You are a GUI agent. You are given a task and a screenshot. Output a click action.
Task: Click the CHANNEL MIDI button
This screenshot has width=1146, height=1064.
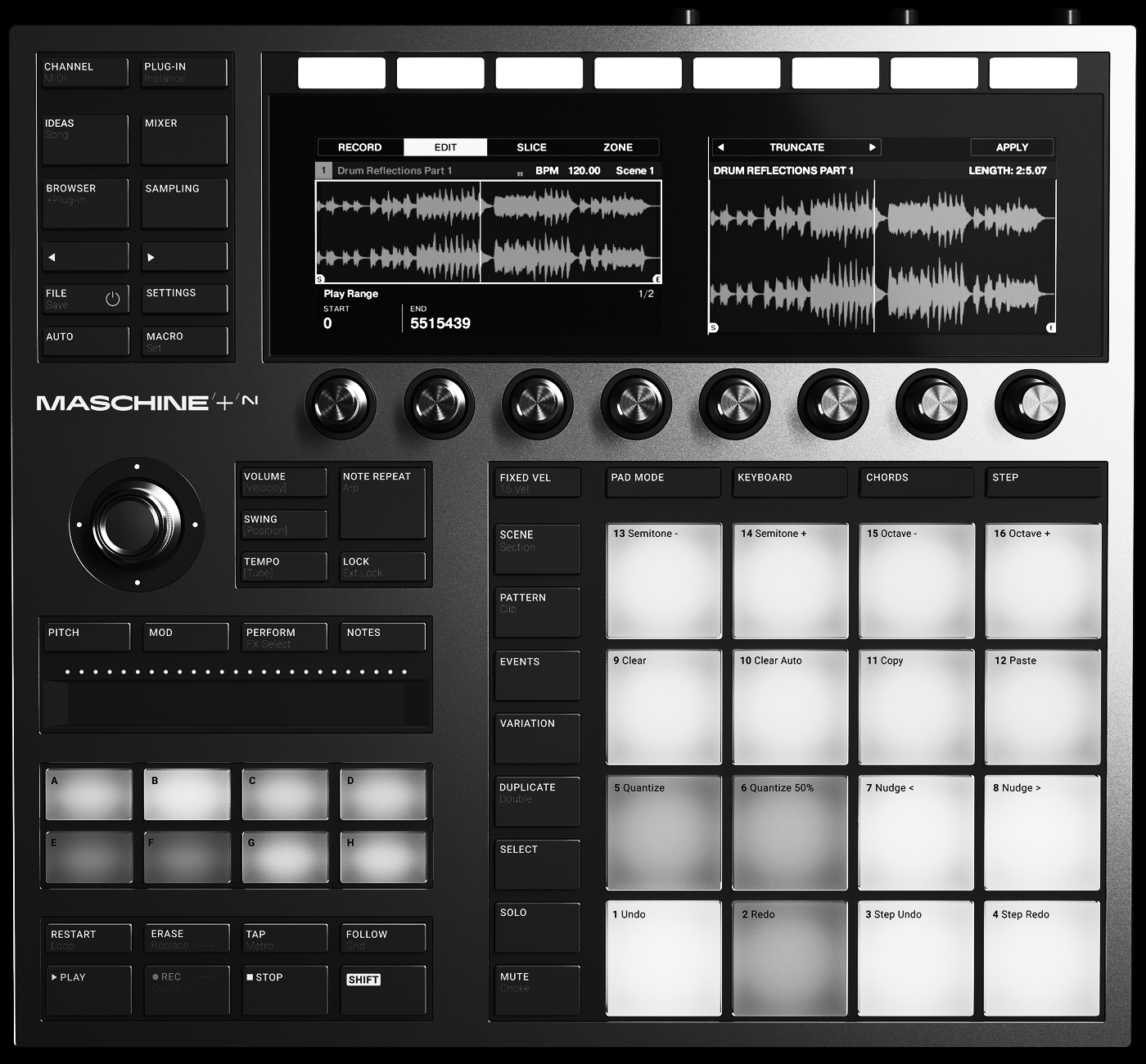[86, 72]
